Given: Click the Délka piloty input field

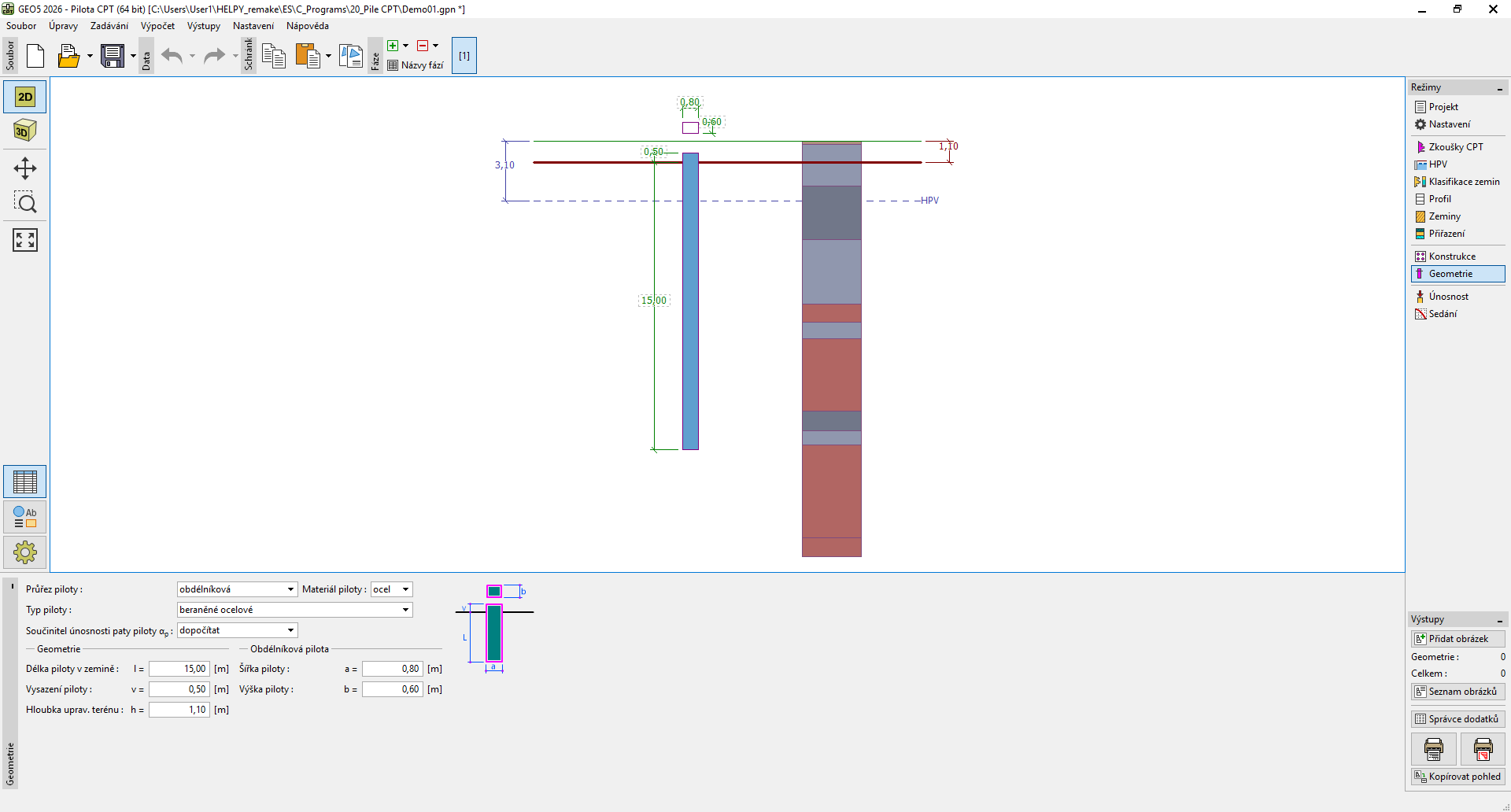Looking at the screenshot, I should 179,669.
